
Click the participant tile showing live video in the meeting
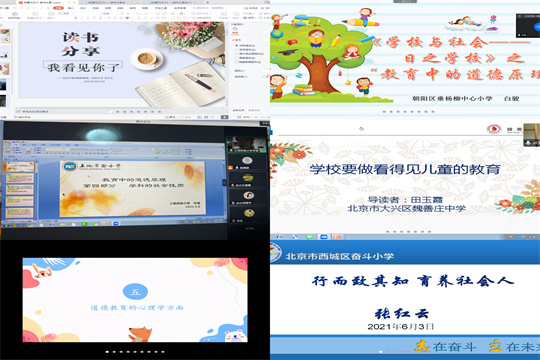247,144
